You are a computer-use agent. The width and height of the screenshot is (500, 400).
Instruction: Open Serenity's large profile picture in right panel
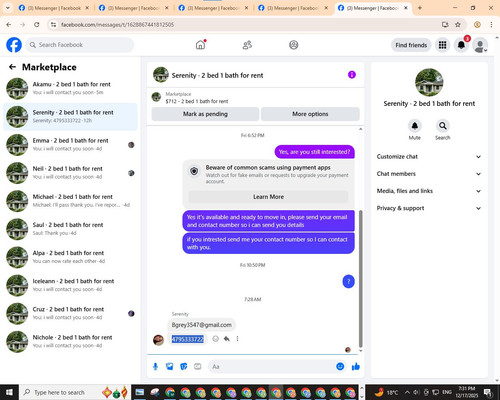(429, 82)
